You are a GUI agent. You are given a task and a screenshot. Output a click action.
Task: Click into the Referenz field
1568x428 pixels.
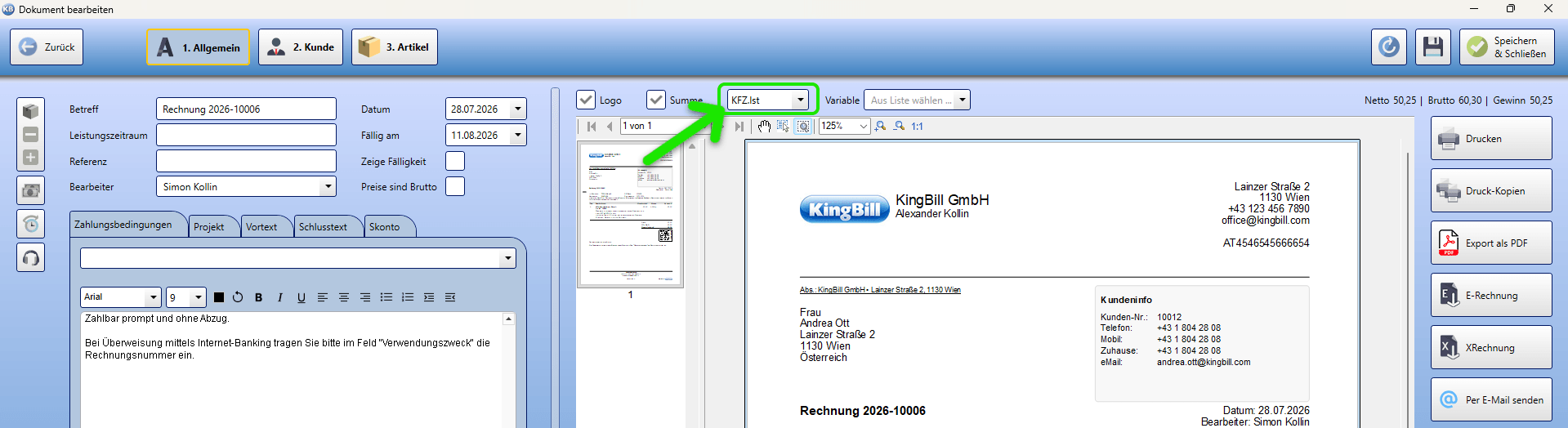point(246,161)
